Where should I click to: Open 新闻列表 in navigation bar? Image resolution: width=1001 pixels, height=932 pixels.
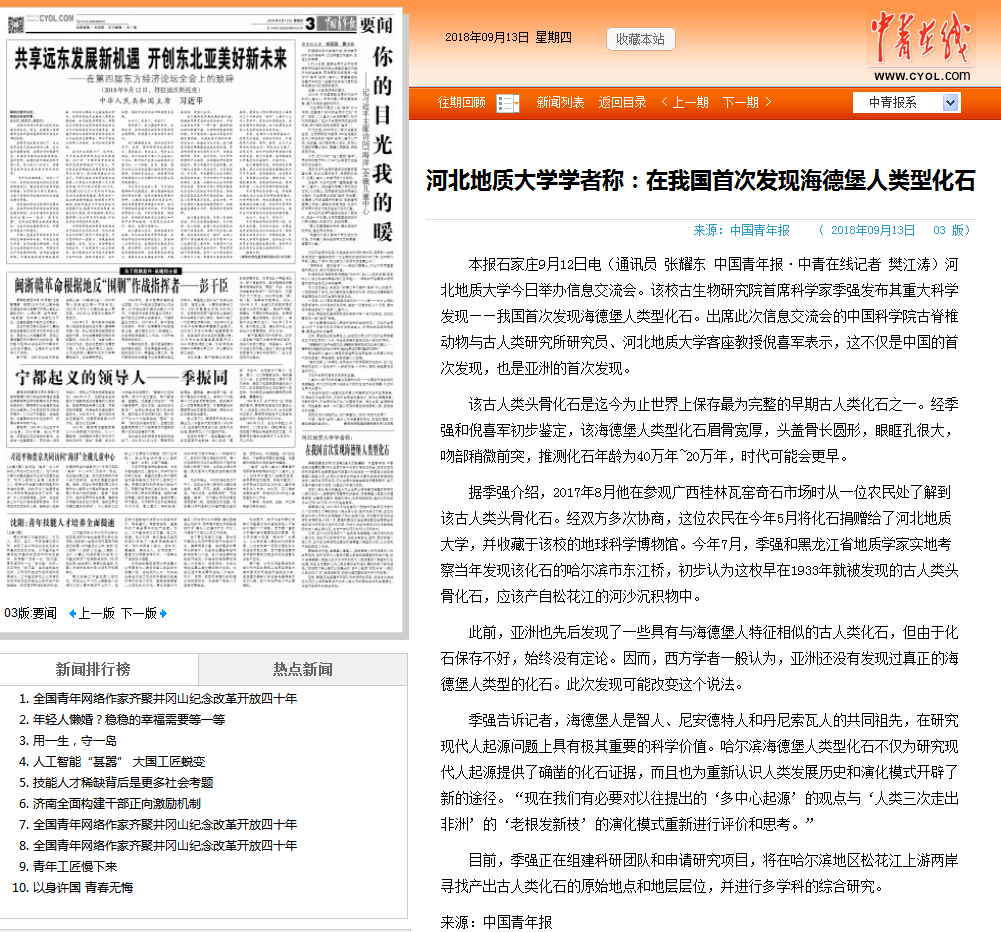[560, 102]
